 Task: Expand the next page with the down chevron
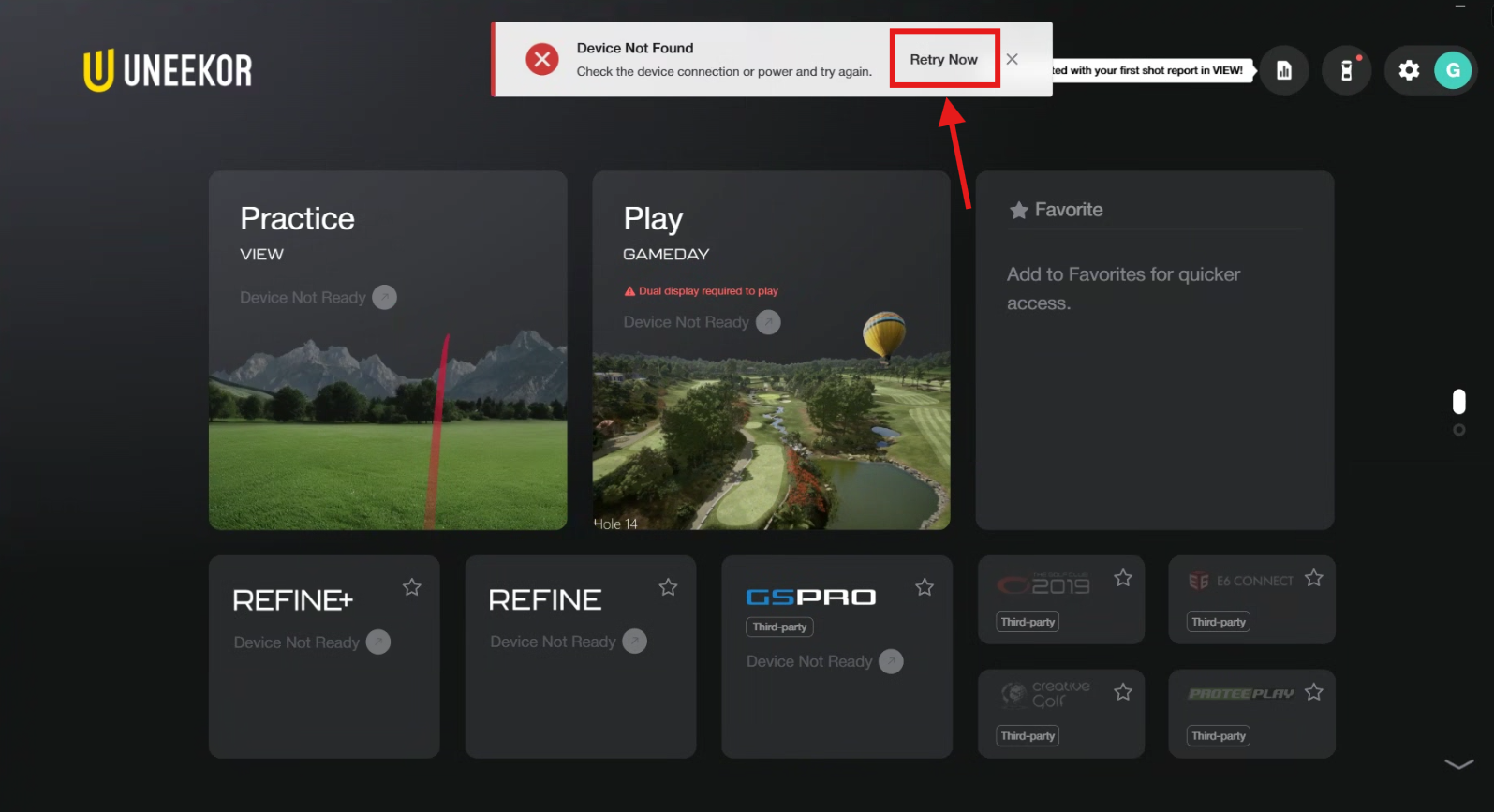tap(1458, 764)
